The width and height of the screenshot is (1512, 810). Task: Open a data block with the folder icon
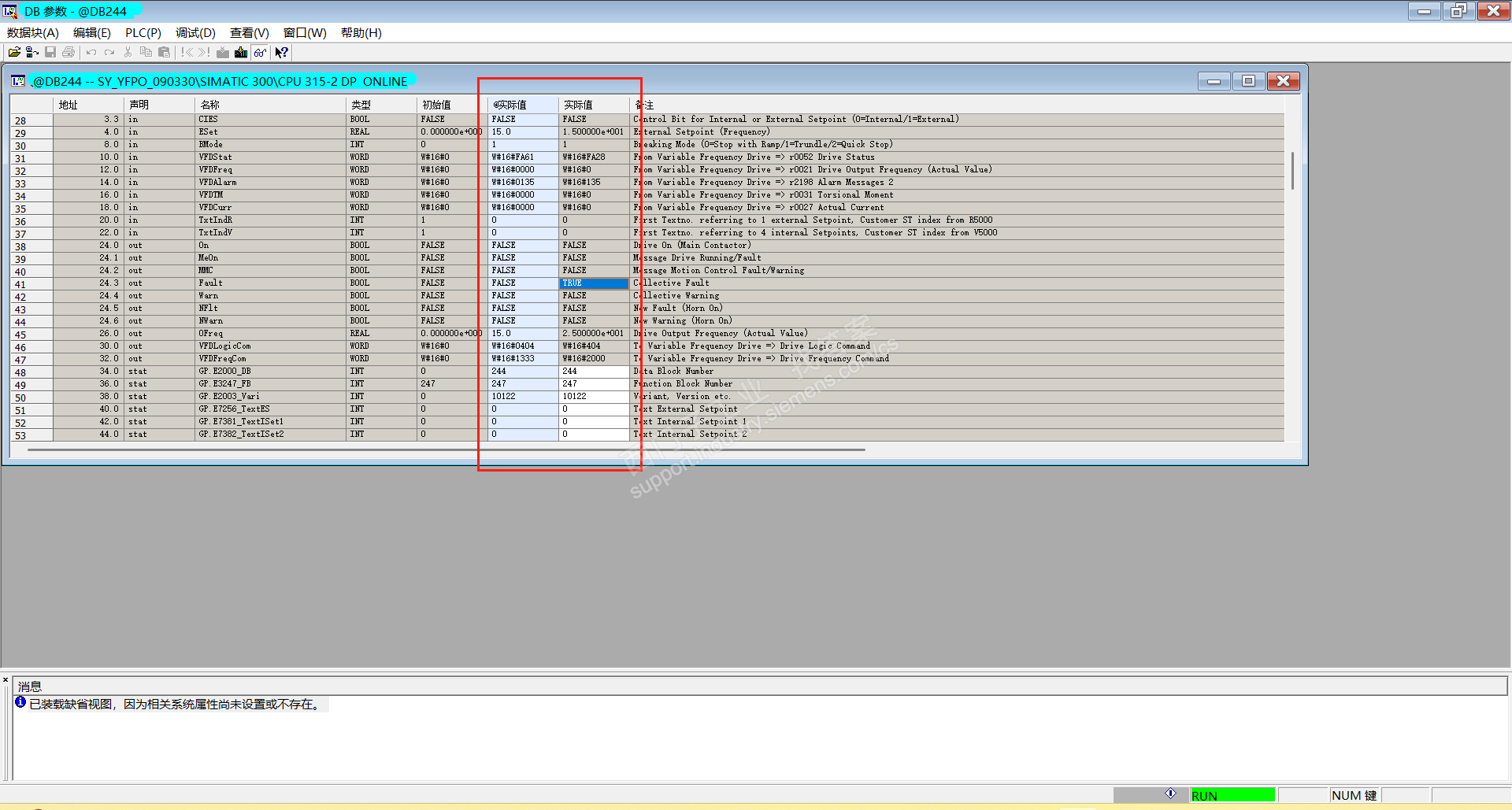tap(14, 53)
